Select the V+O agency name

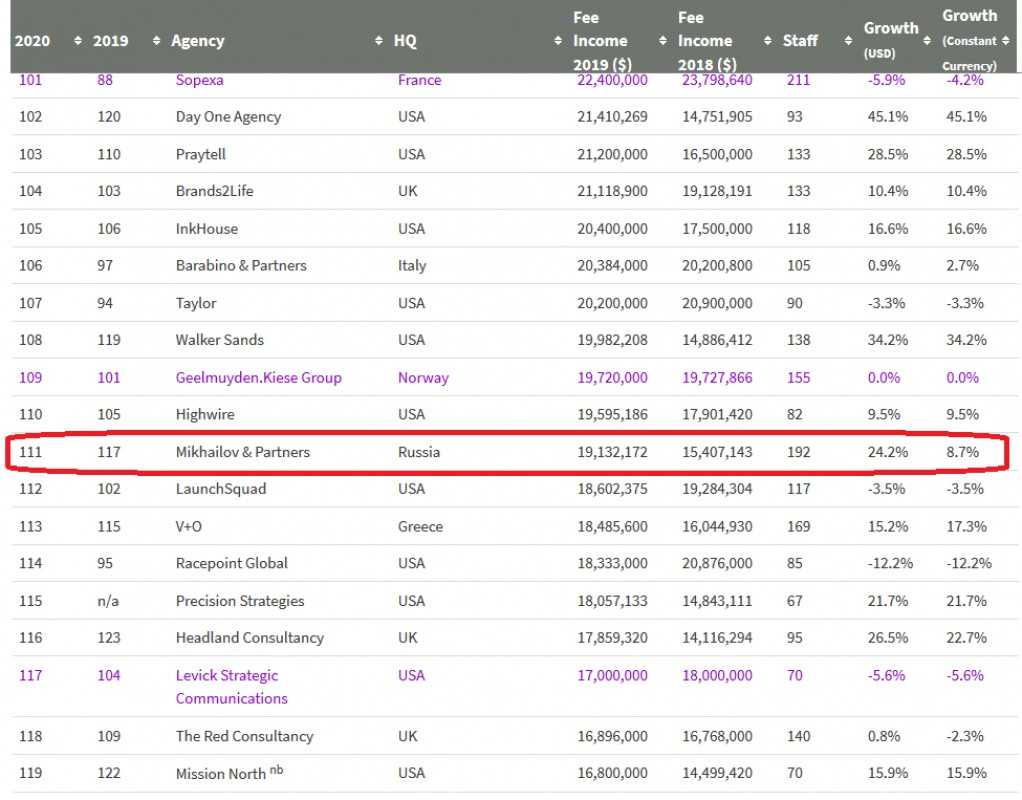pos(189,526)
